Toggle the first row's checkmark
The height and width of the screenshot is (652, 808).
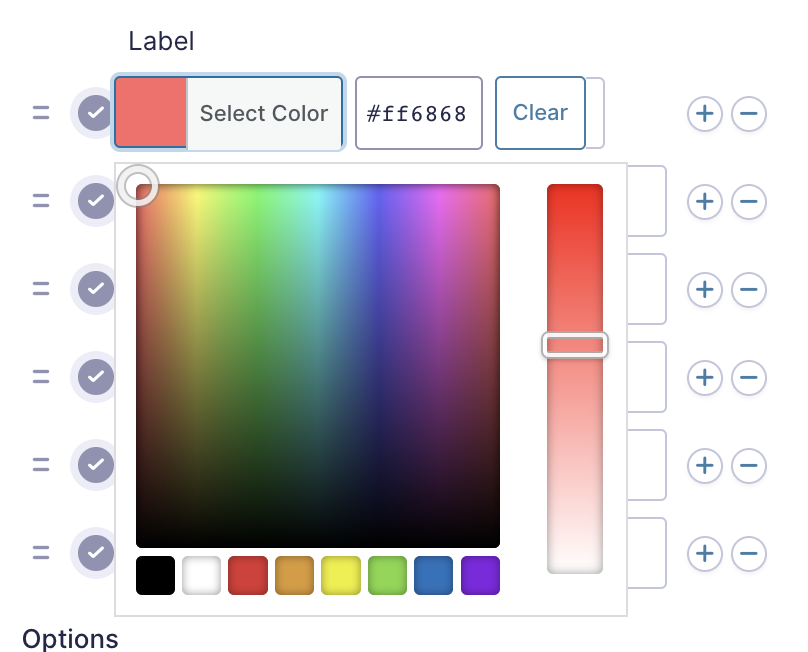tap(95, 113)
